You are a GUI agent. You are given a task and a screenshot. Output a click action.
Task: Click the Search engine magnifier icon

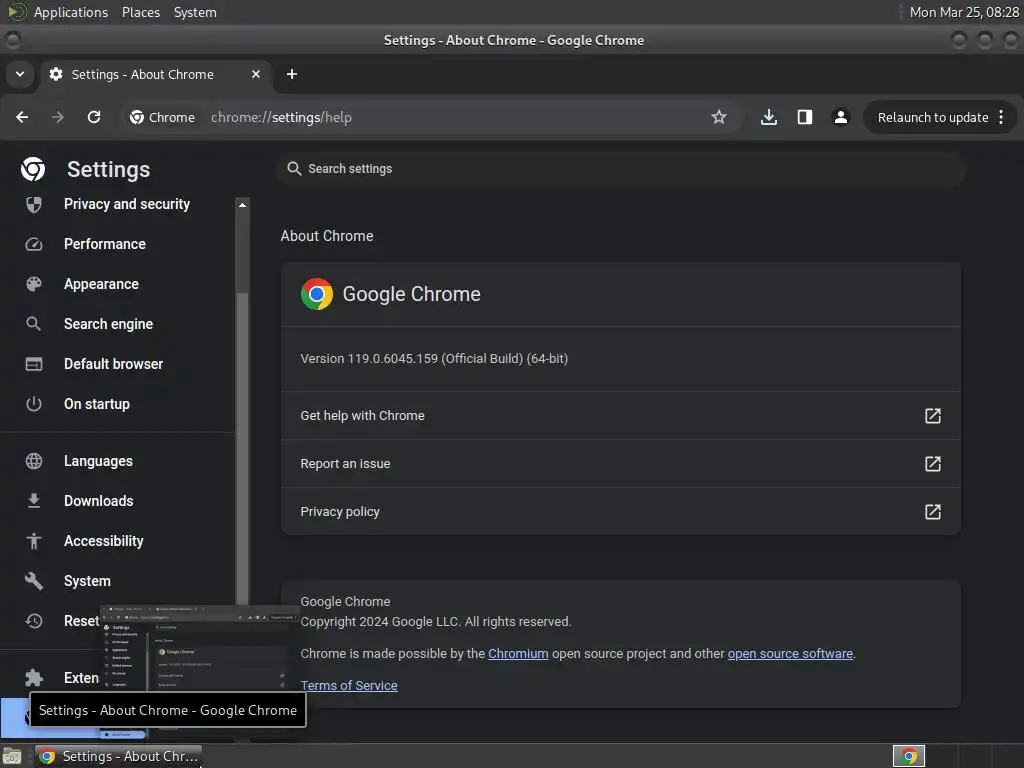coord(34,324)
